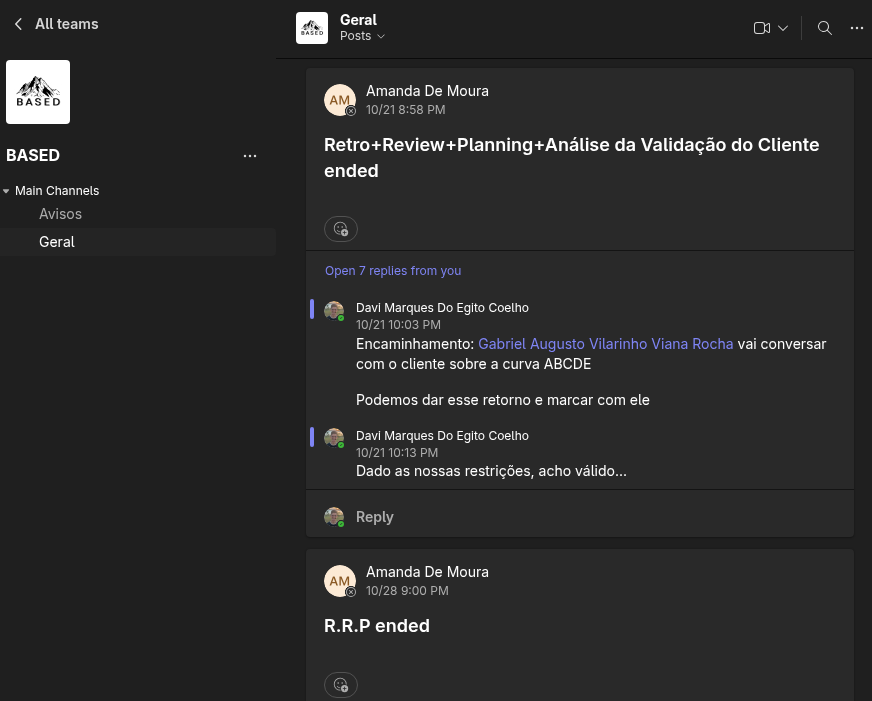Click the Geral channel BASED logo icon
872x701 pixels.
(312, 28)
